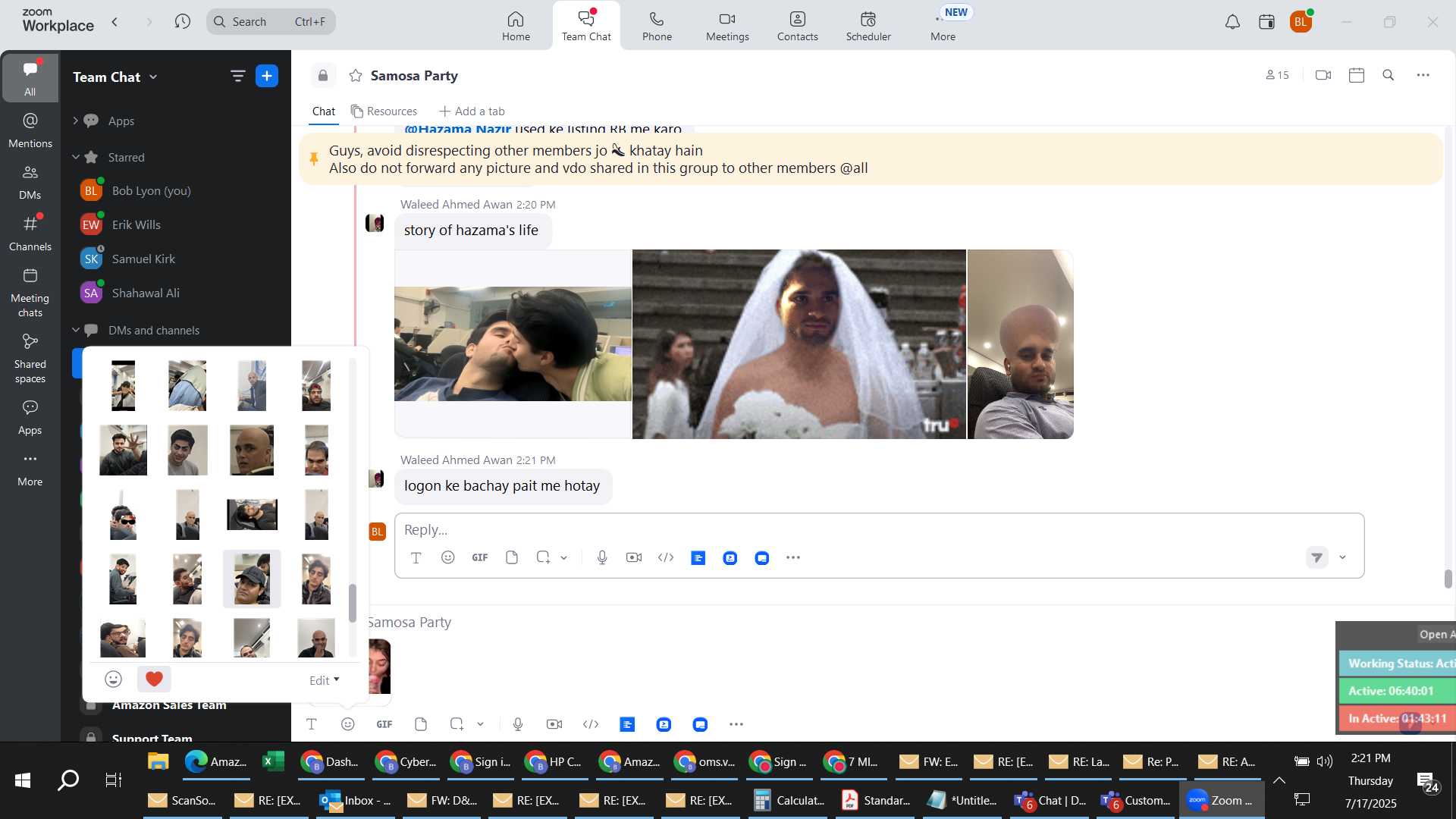The image size is (1456, 819).
Task: Switch to the Resources tab
Action: point(384,111)
